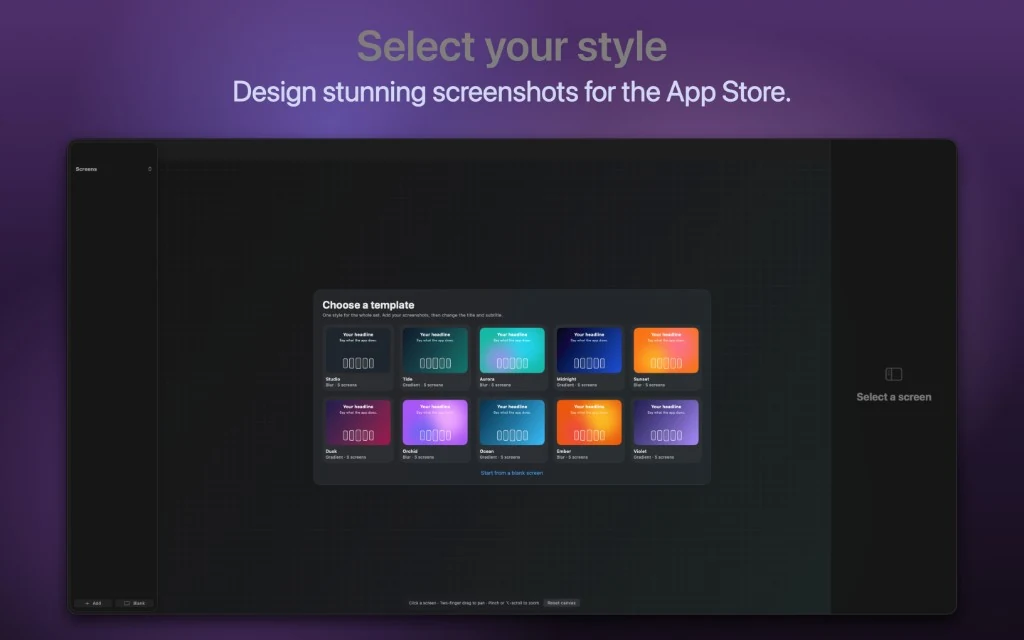The image size is (1024, 640).
Task: Click the Select a screen placeholder text
Action: click(893, 397)
